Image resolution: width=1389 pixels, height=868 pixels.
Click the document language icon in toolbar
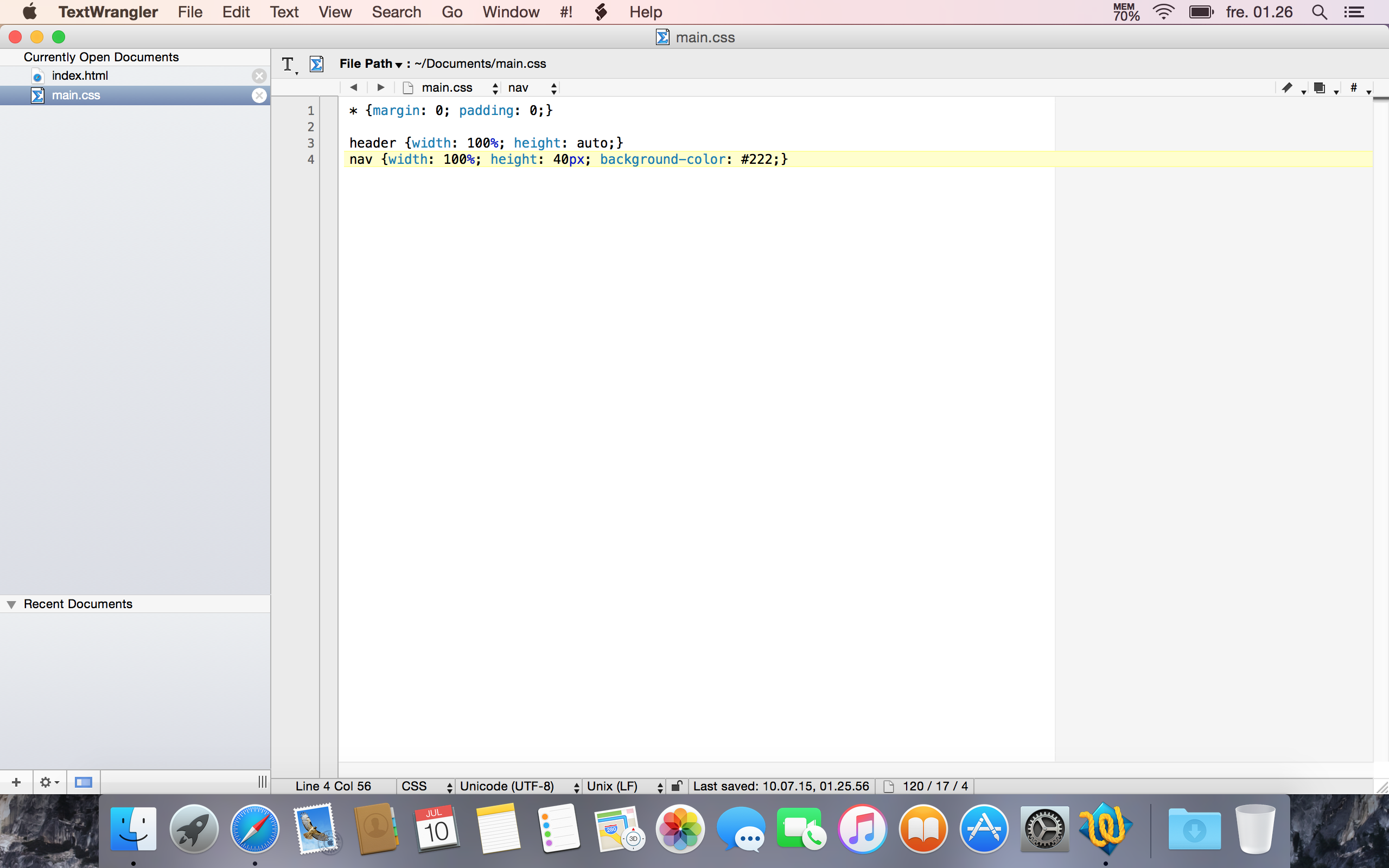coord(316,63)
